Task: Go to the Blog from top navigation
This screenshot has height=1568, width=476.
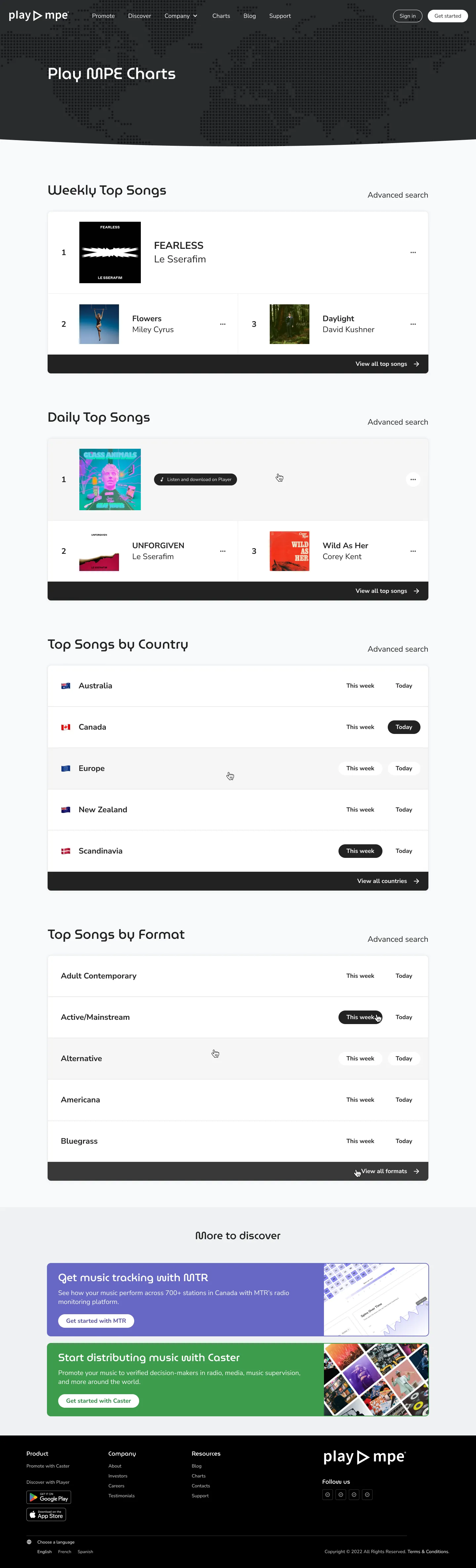Action: tap(249, 16)
